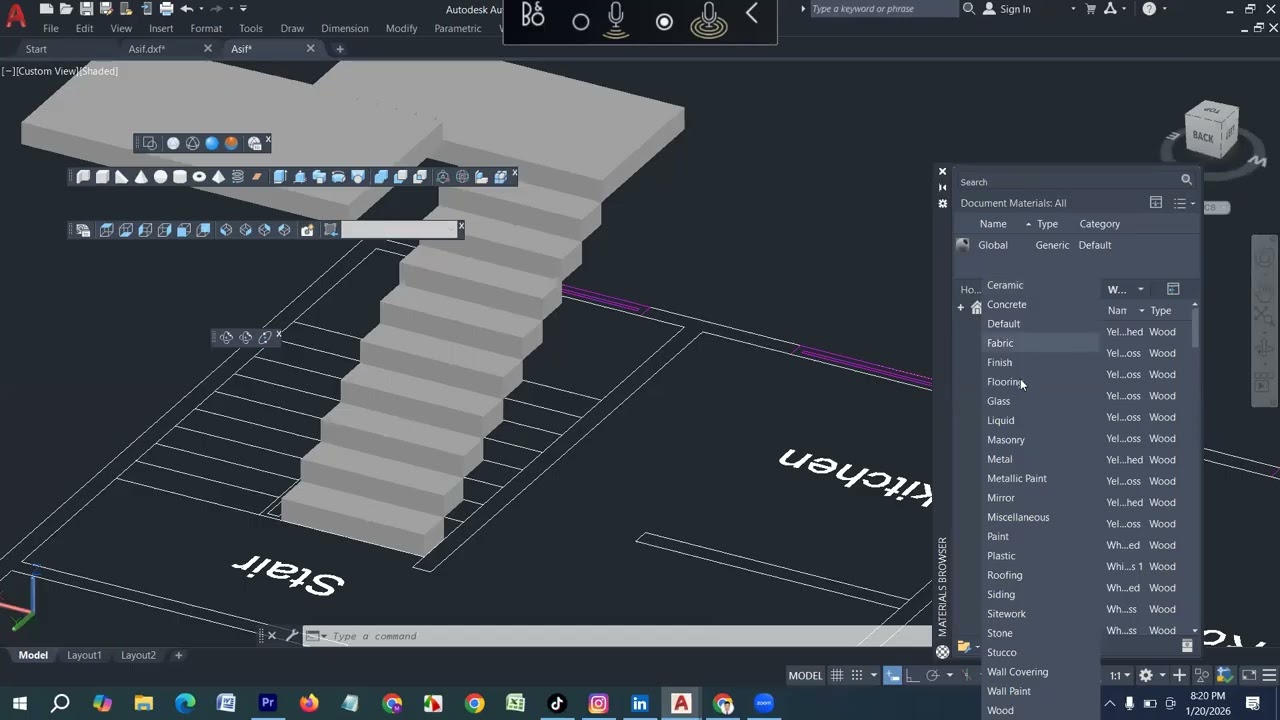Viewport: 1280px width, 720px height.
Task: Select the Box solid tool
Action: pos(102,177)
